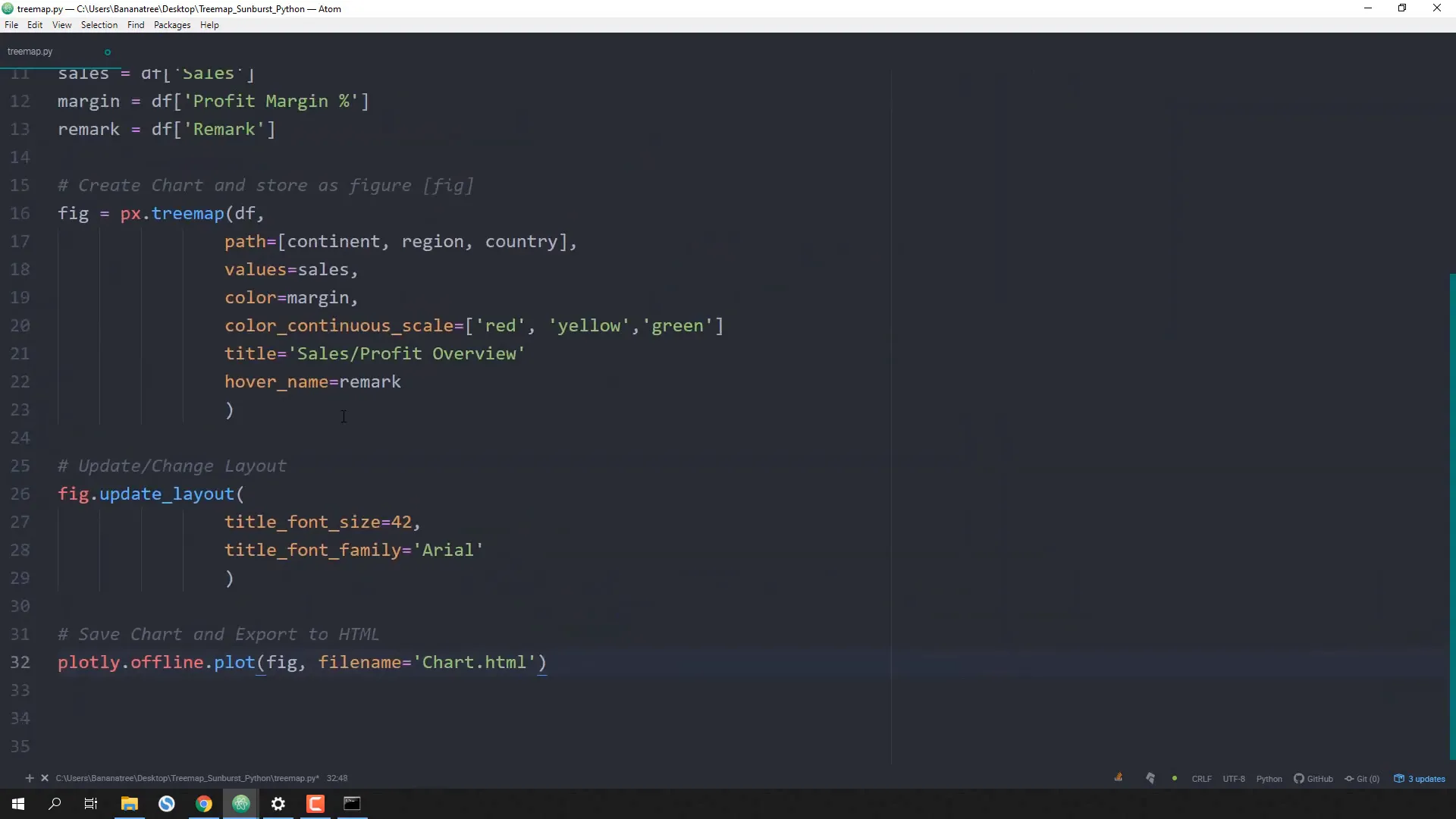Open the Find menu

[135, 25]
